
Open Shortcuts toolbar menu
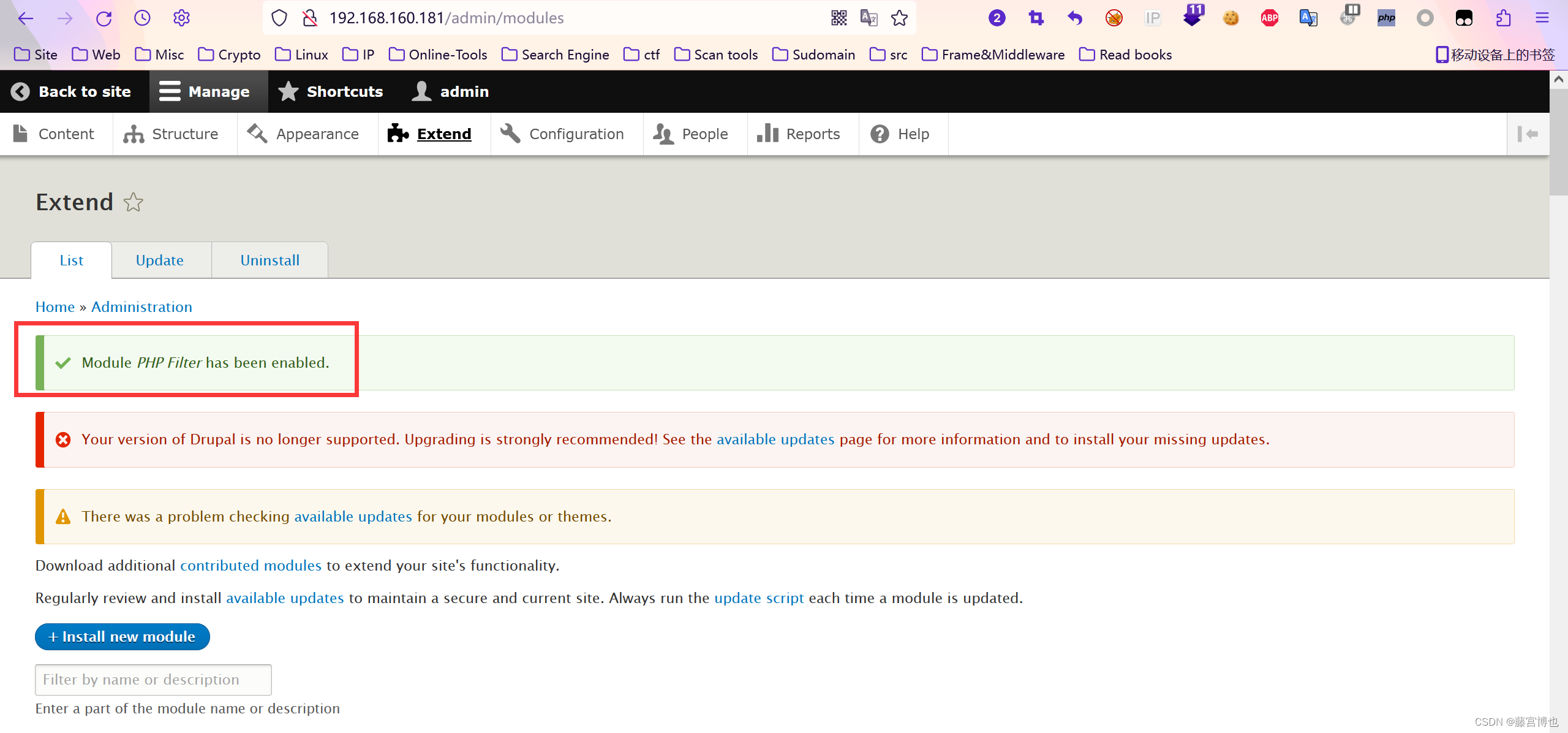click(331, 91)
